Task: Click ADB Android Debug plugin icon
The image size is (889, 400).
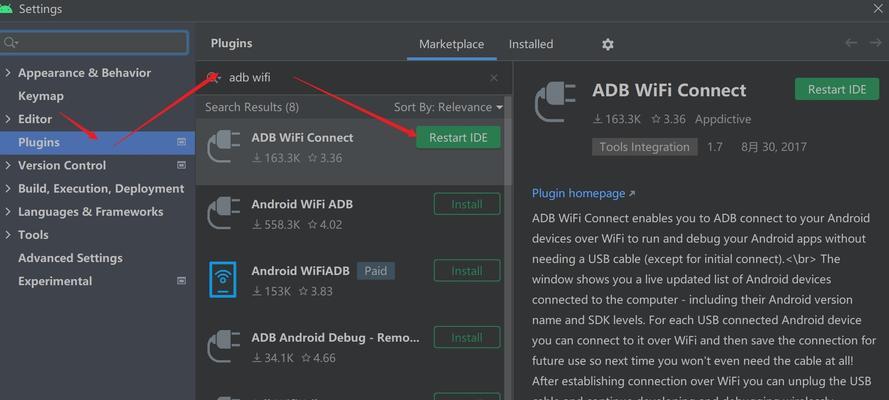Action: pyautogui.click(x=224, y=347)
